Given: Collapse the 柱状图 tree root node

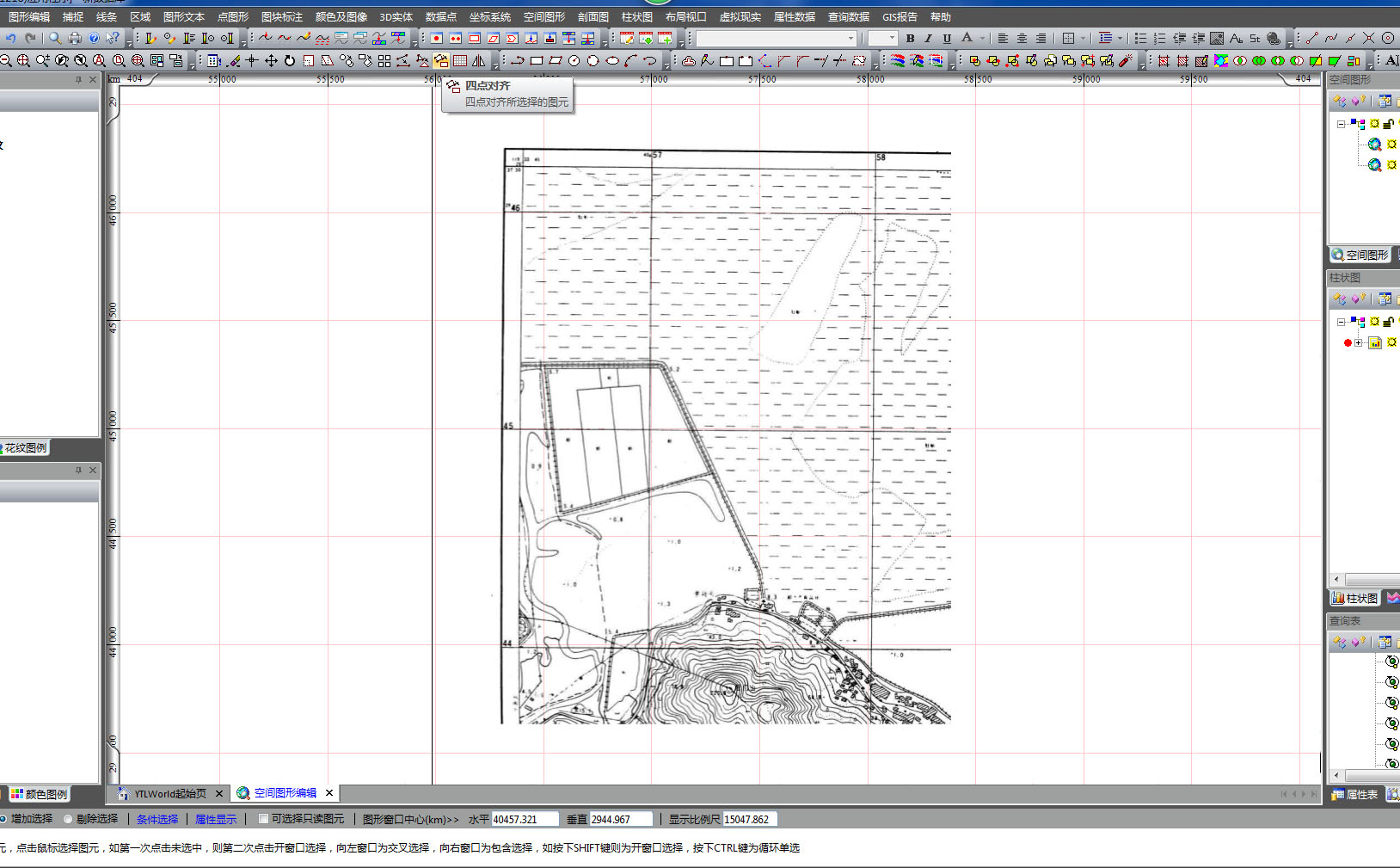Looking at the screenshot, I should (x=1341, y=322).
